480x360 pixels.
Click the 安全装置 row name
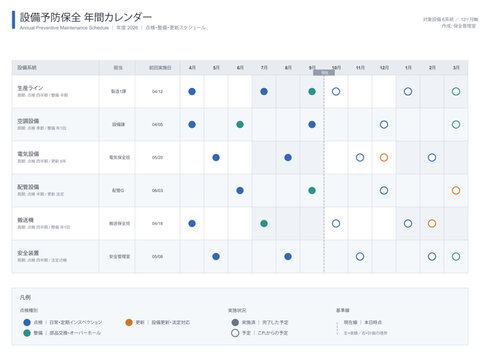pos(28,253)
